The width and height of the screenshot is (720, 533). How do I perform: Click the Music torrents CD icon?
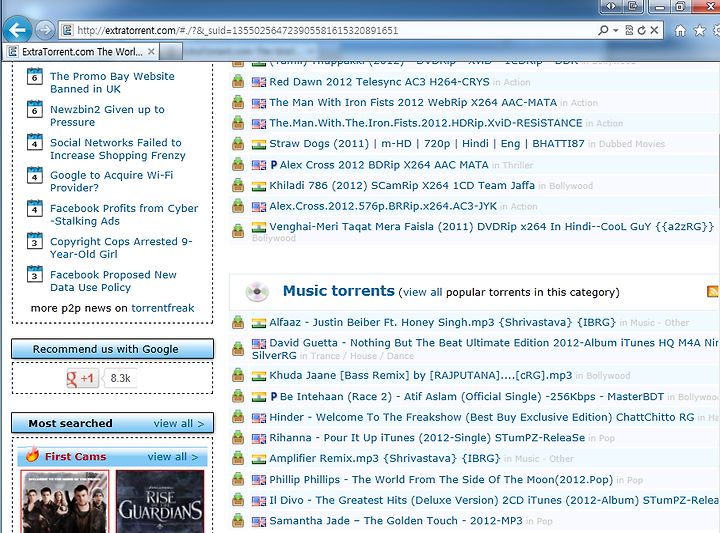tap(257, 292)
